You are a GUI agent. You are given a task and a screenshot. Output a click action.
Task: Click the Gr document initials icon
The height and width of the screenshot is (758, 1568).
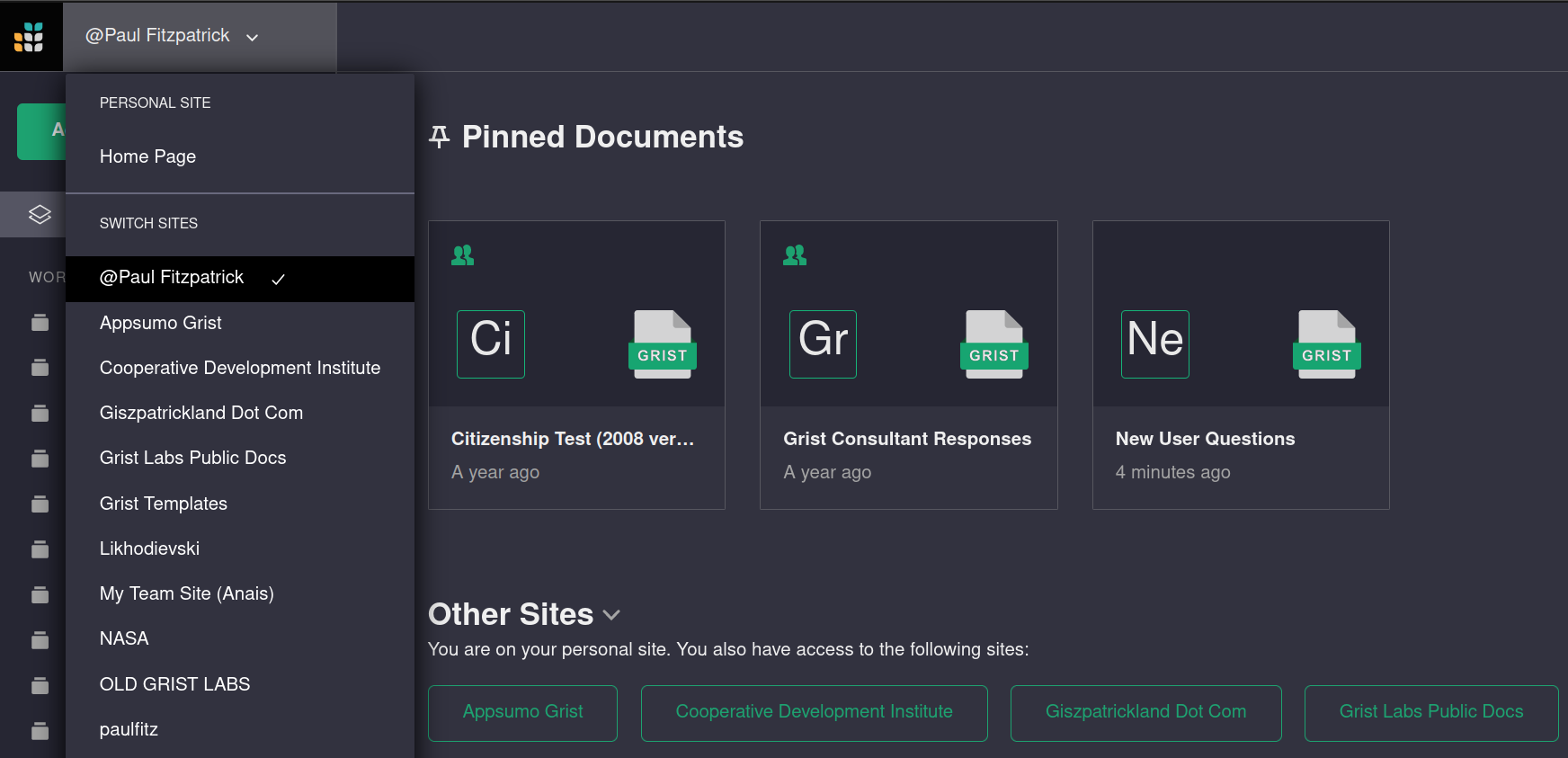coord(823,344)
